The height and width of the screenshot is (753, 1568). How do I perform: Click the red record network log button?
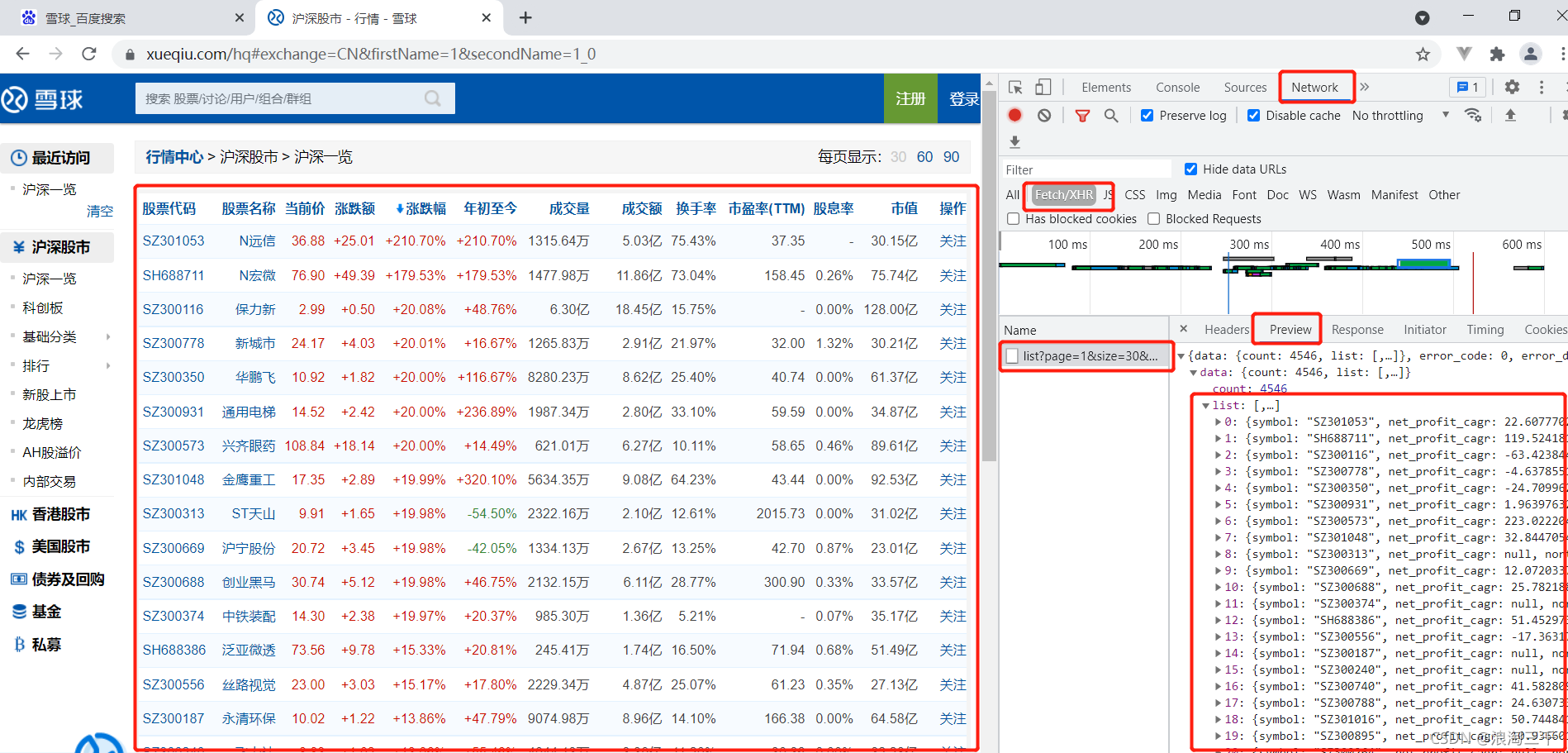(x=1015, y=116)
